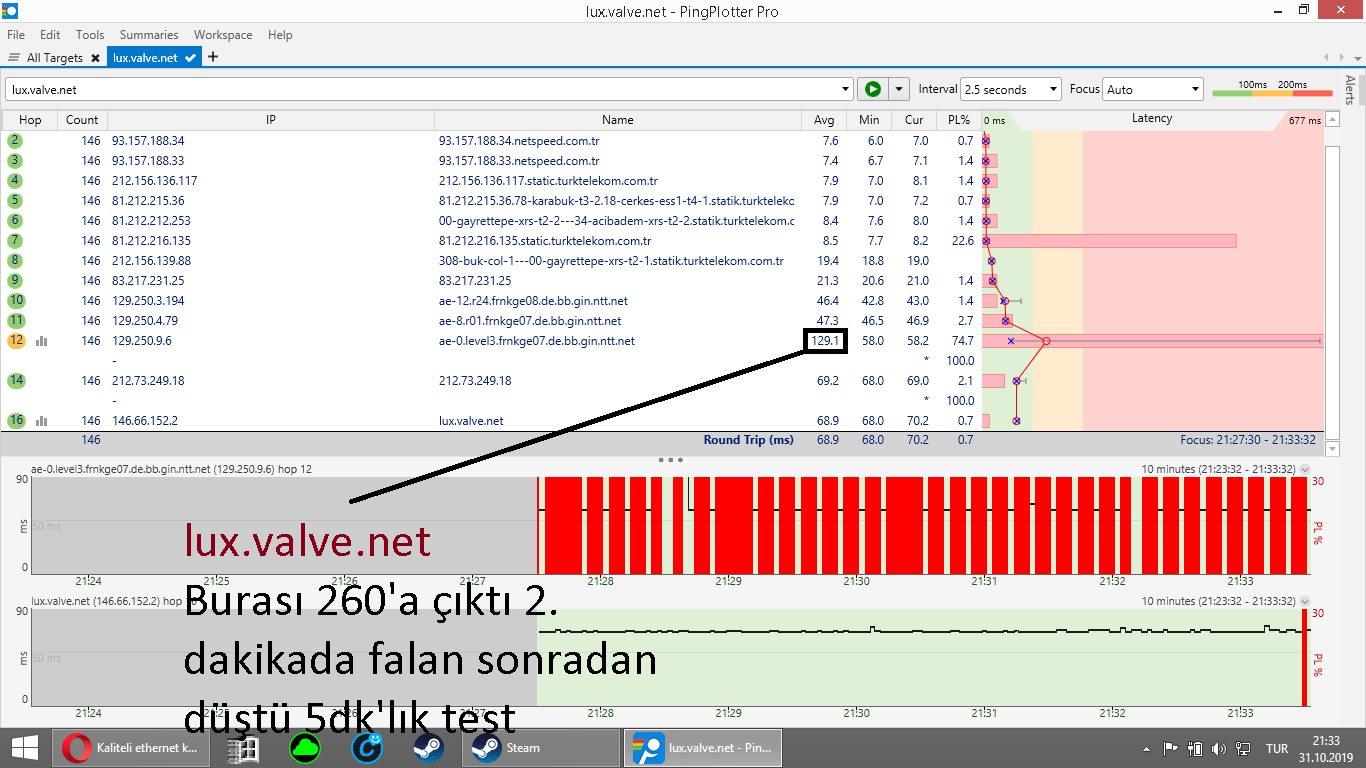Open the Summaries menu
Image resolution: width=1366 pixels, height=768 pixels.
tap(149, 34)
